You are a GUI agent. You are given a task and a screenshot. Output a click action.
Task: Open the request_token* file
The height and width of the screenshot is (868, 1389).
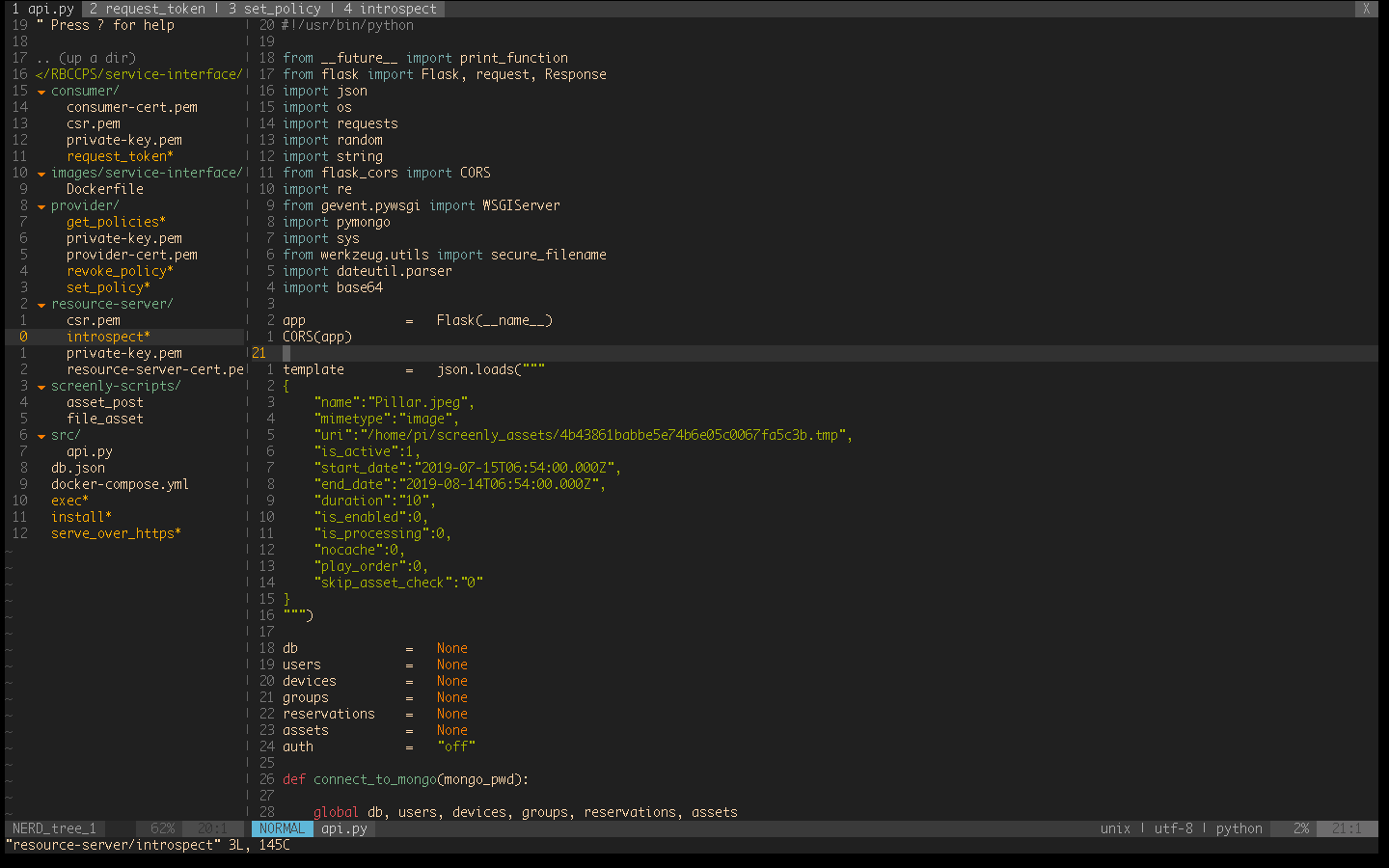[x=121, y=156]
